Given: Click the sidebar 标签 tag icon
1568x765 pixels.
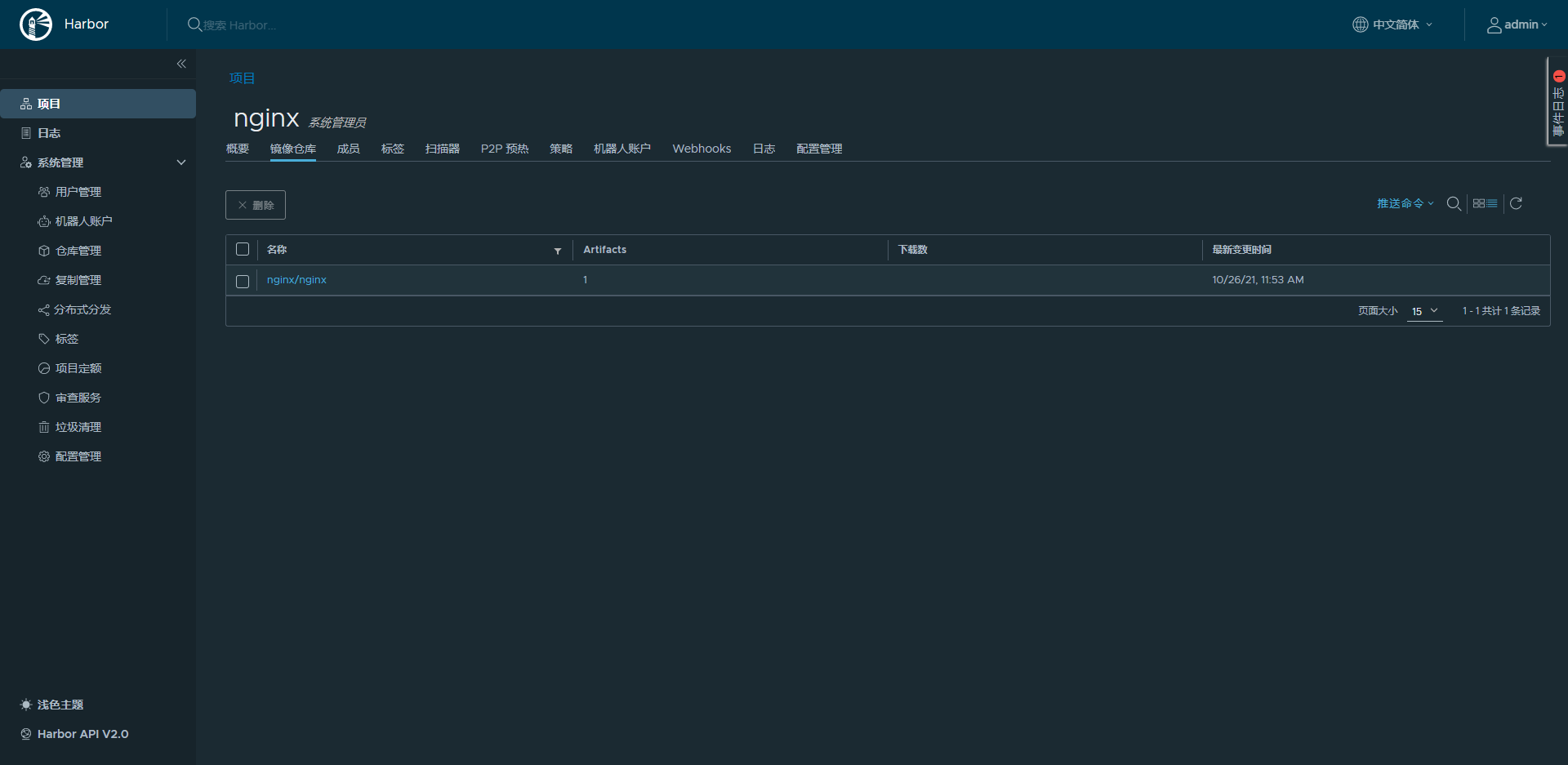Looking at the screenshot, I should click(x=44, y=339).
